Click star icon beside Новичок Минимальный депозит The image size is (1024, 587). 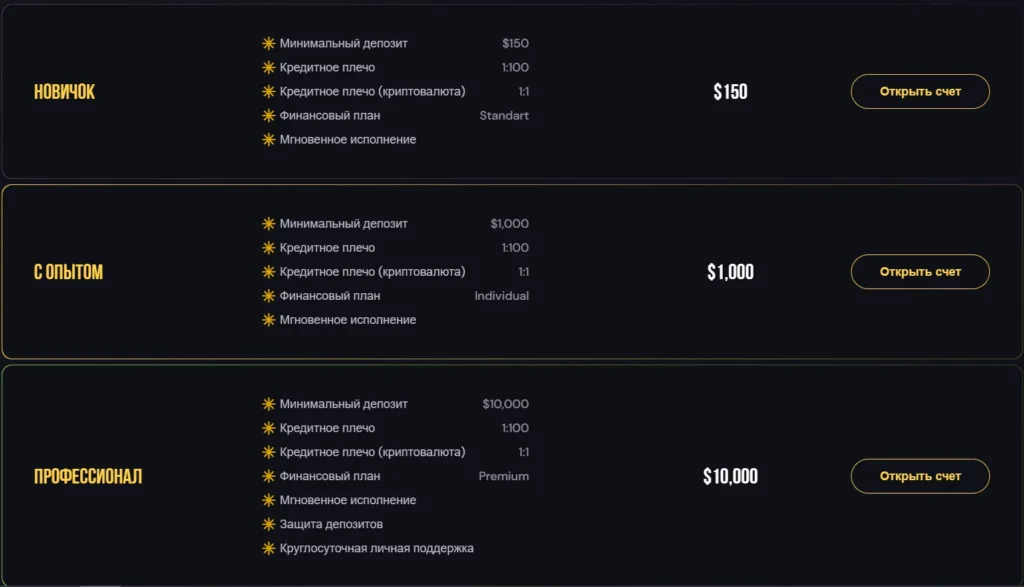click(268, 44)
